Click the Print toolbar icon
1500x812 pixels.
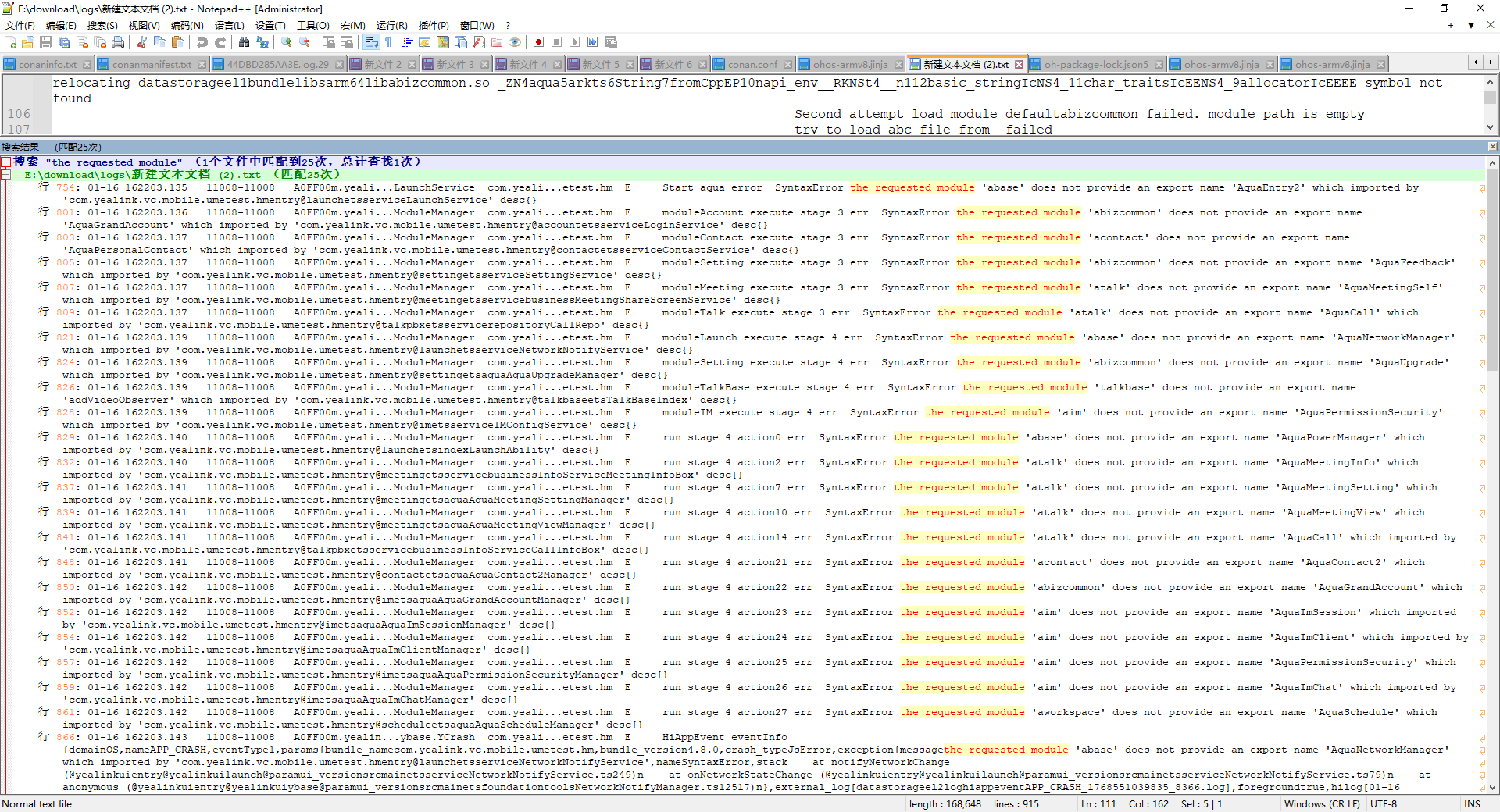click(118, 42)
